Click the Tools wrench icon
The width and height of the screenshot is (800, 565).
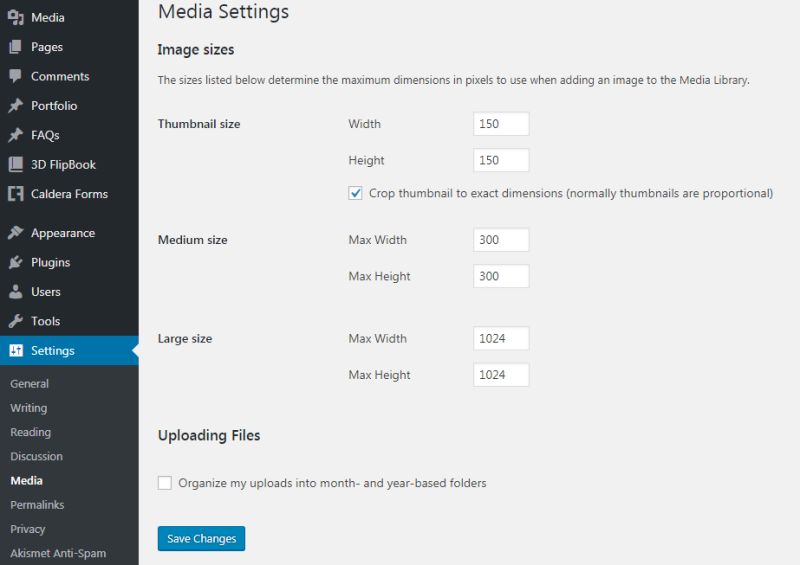coord(16,321)
